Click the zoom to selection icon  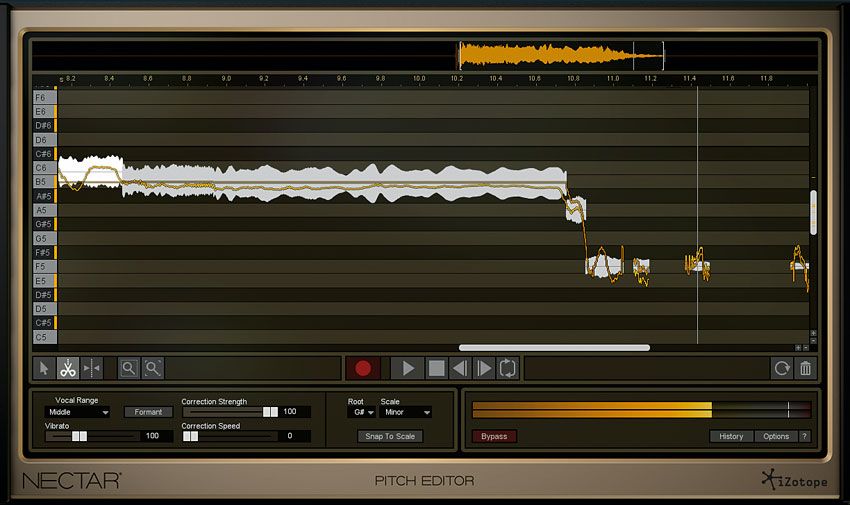pos(153,368)
